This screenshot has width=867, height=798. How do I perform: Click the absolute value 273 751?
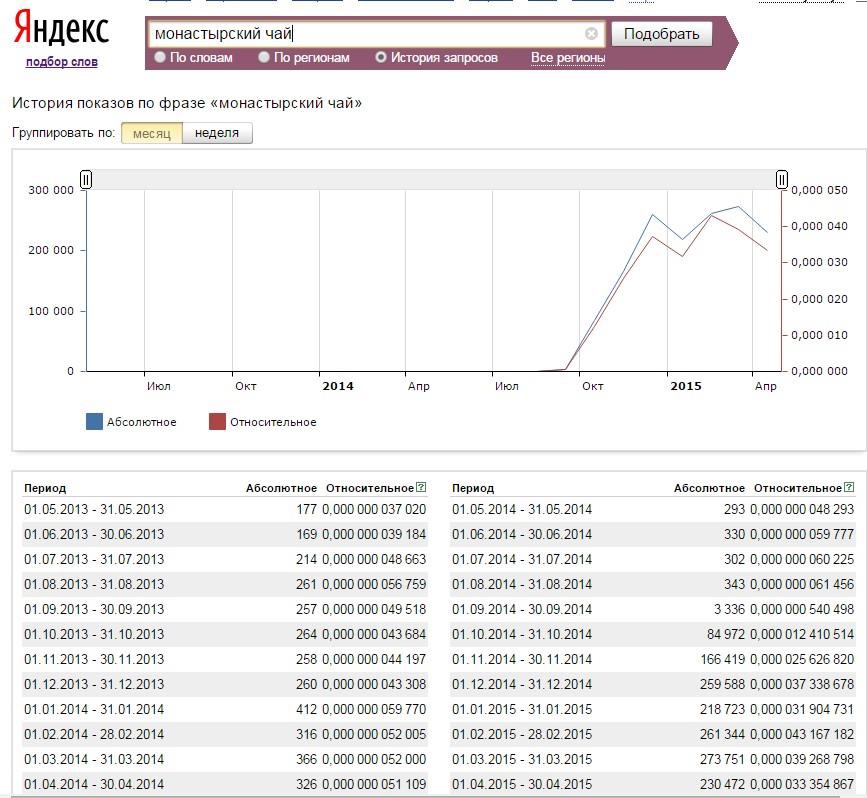coord(722,759)
